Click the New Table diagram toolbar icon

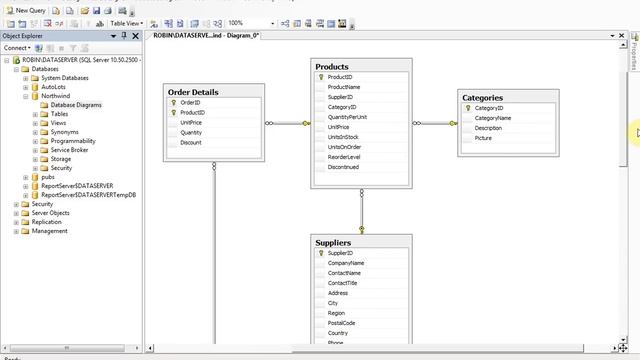pos(11,24)
